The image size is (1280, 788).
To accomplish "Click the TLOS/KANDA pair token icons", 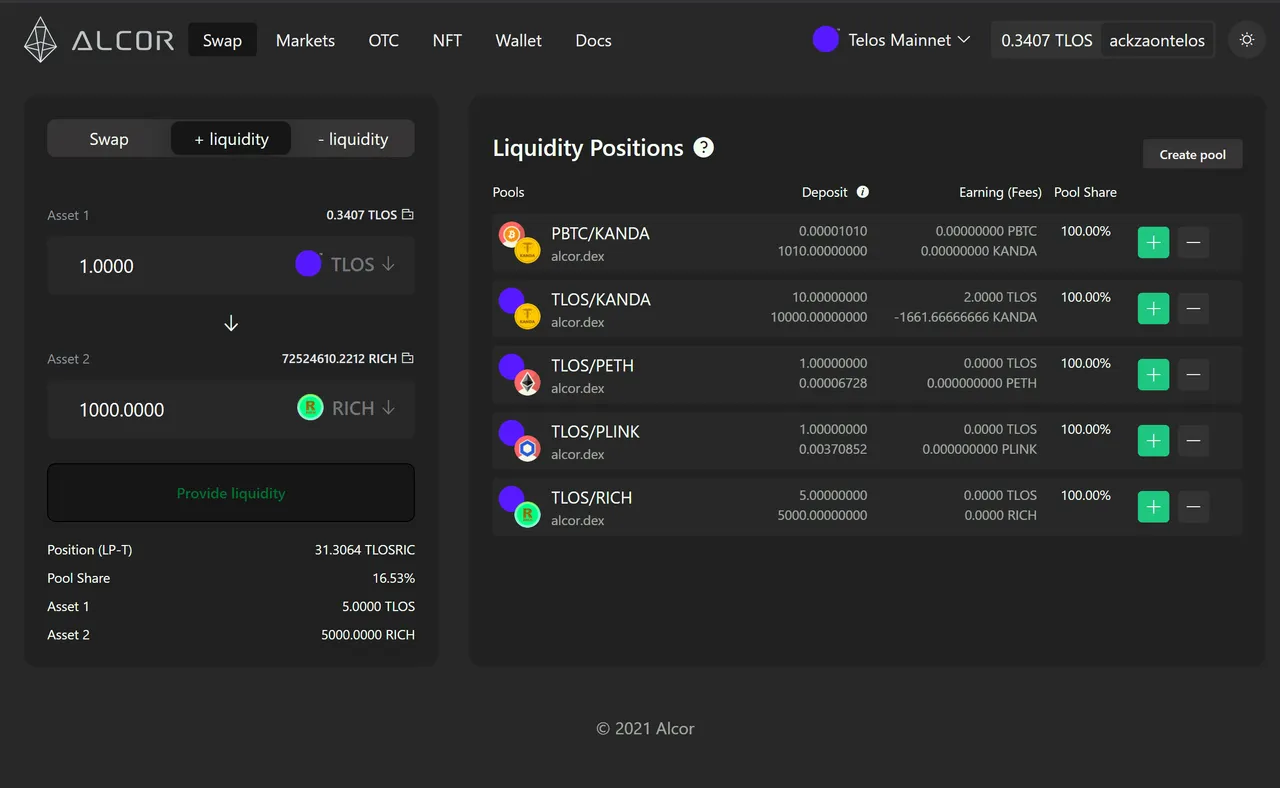I will point(519,309).
